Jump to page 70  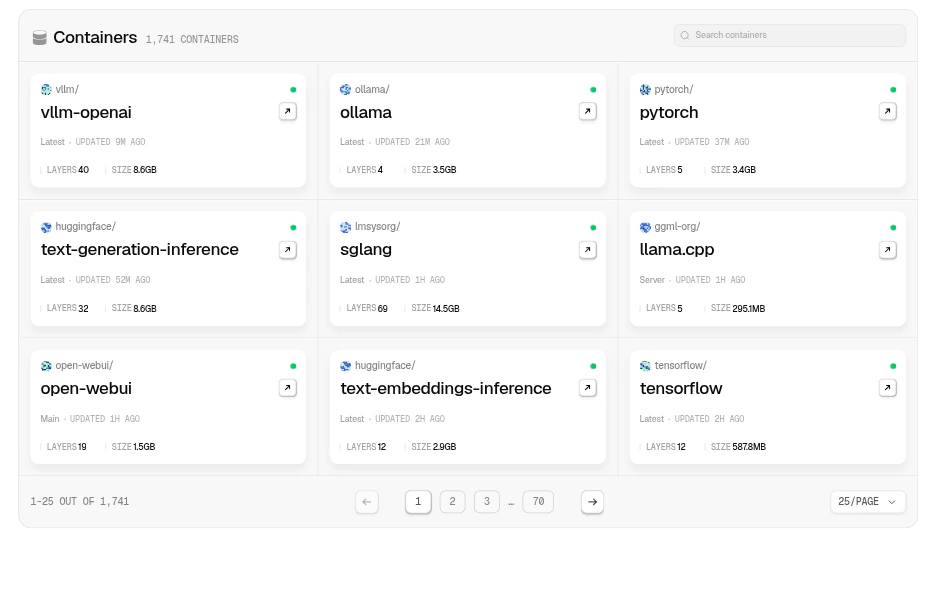pyautogui.click(x=538, y=501)
